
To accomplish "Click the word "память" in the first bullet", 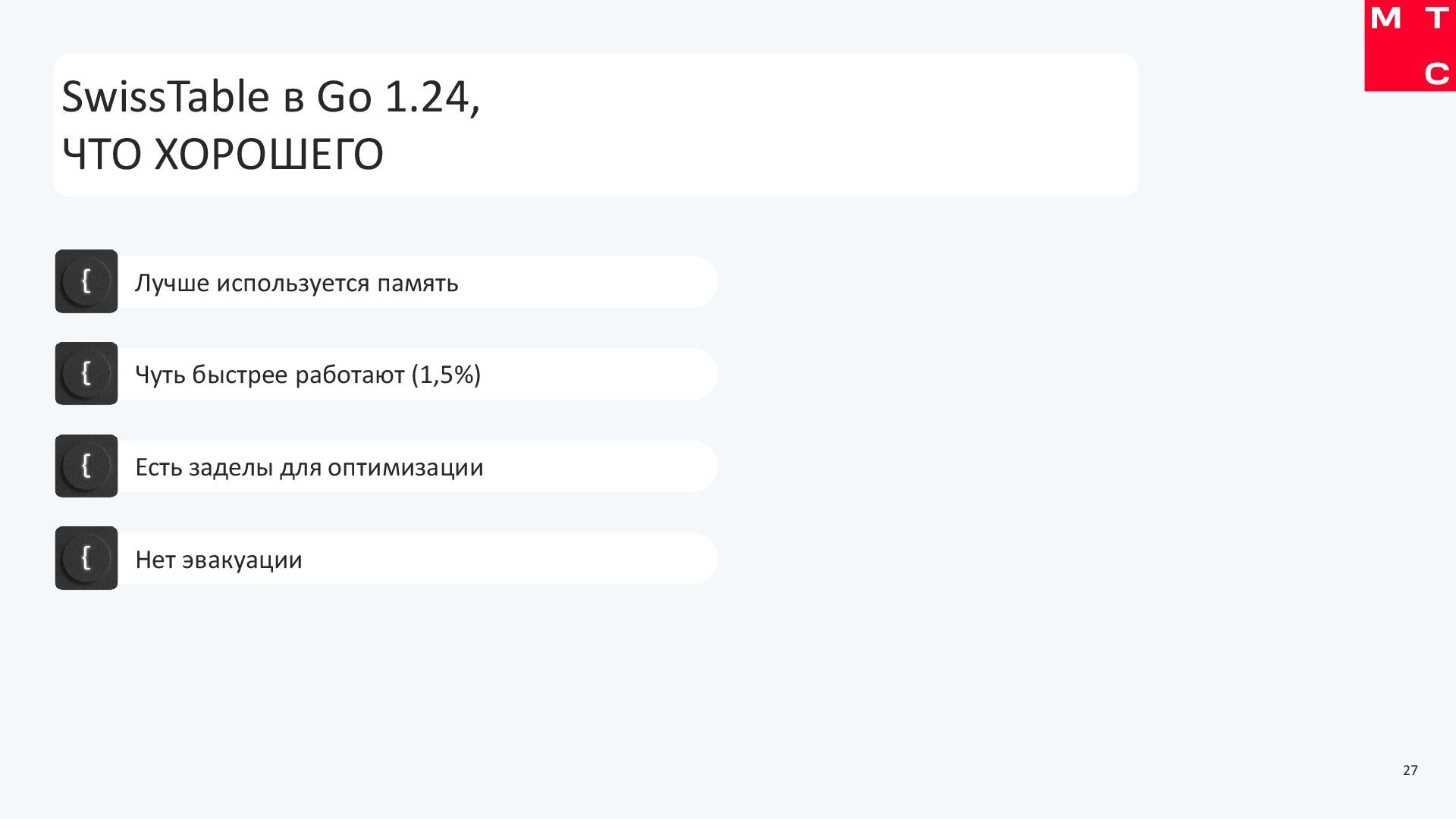I will click(418, 283).
